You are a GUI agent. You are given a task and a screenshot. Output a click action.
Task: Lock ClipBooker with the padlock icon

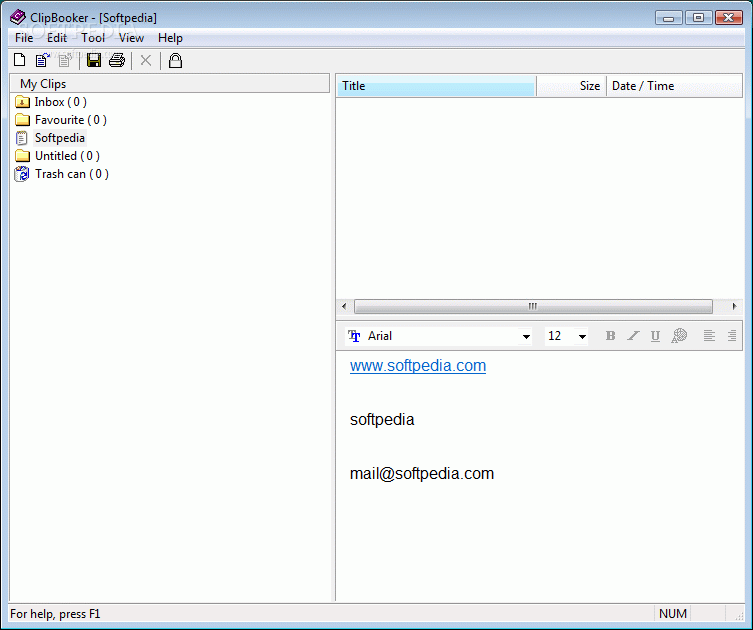(x=175, y=61)
